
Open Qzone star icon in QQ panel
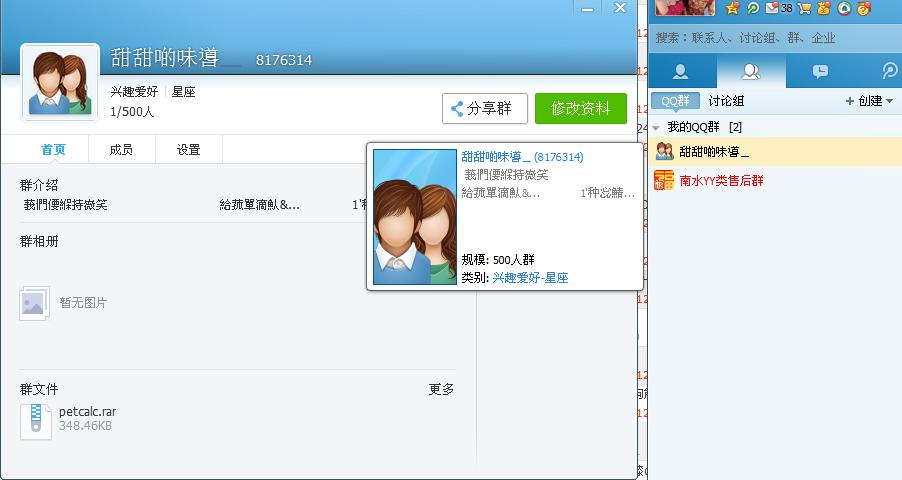pos(732,8)
